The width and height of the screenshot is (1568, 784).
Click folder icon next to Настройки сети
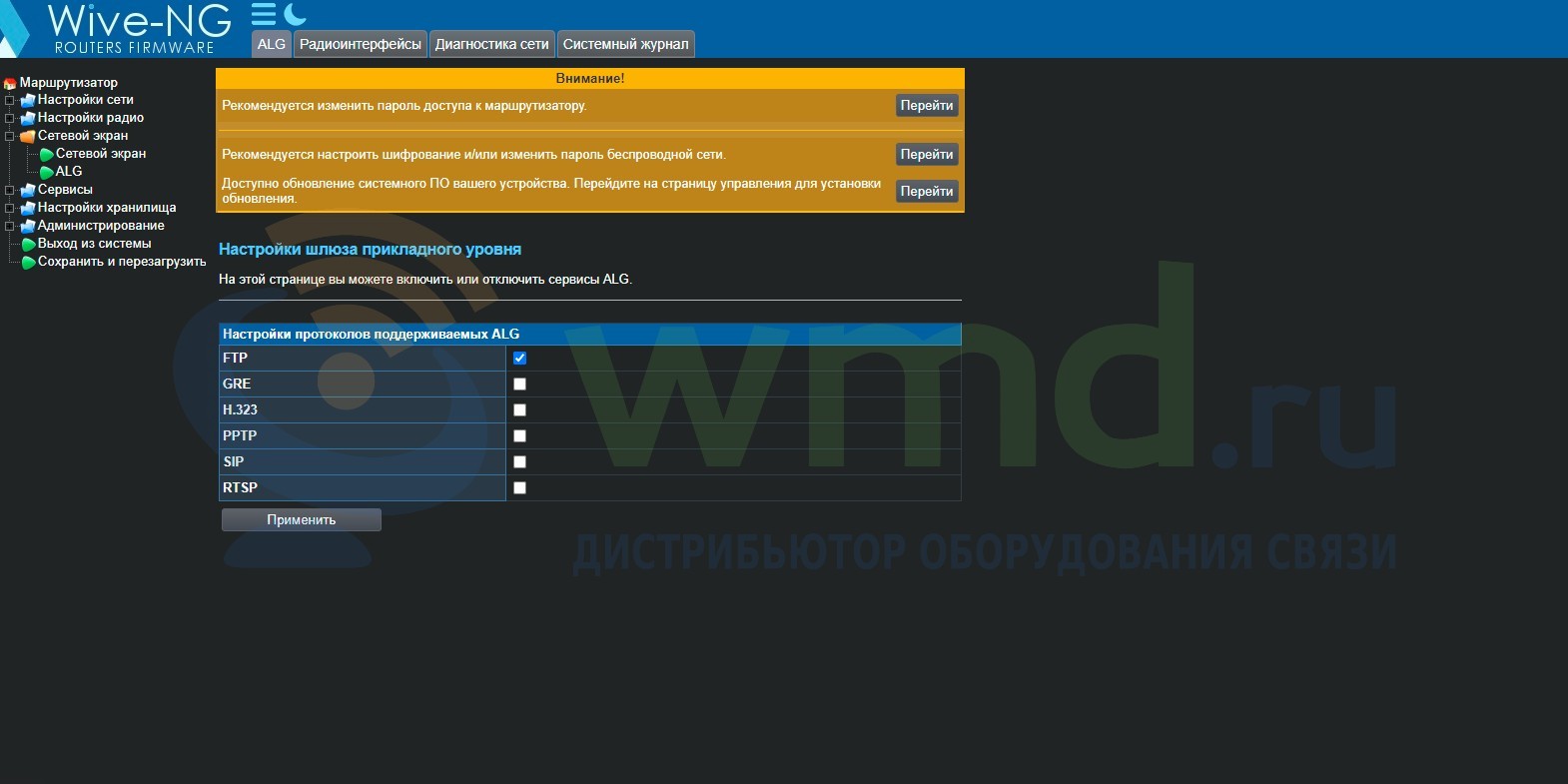28,100
